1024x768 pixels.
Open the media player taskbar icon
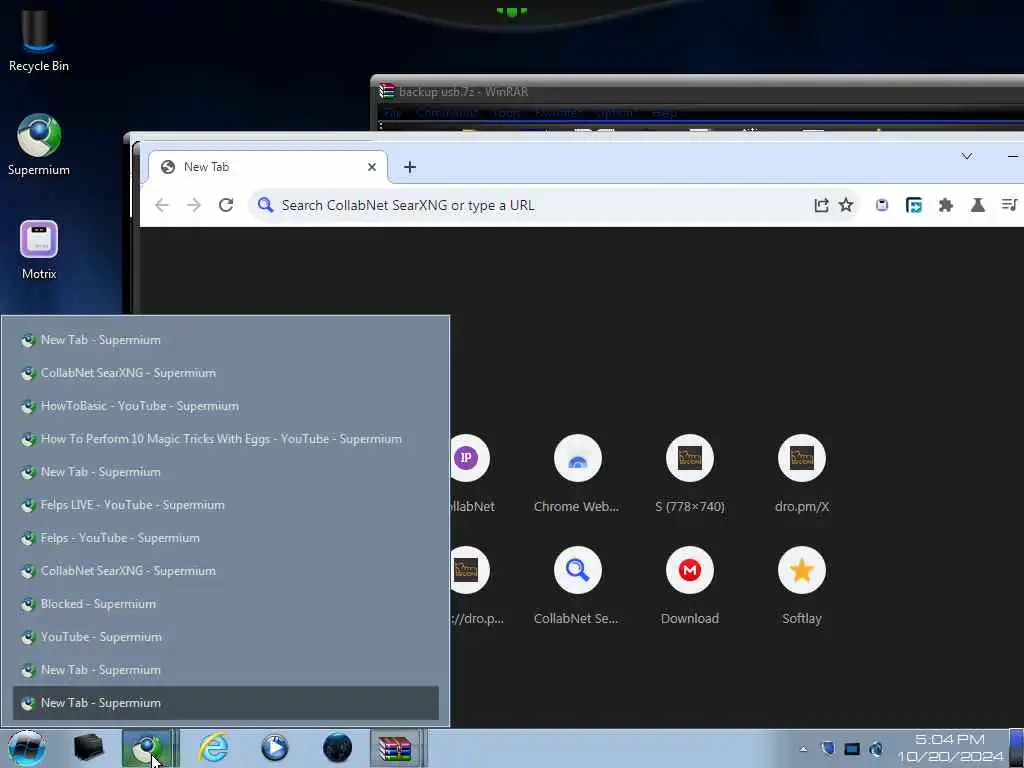(275, 748)
